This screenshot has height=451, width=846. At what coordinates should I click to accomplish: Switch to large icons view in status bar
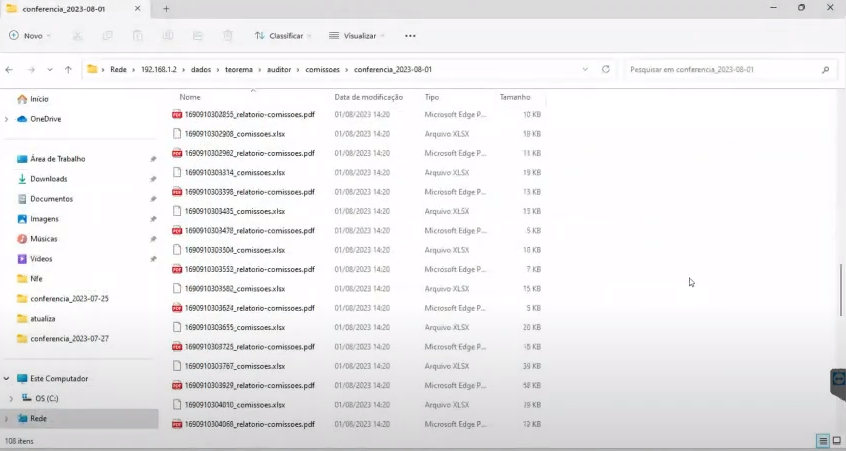pos(837,441)
